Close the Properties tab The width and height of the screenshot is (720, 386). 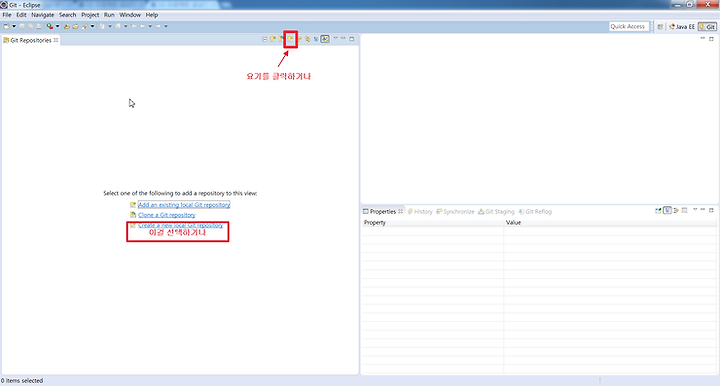(x=400, y=211)
